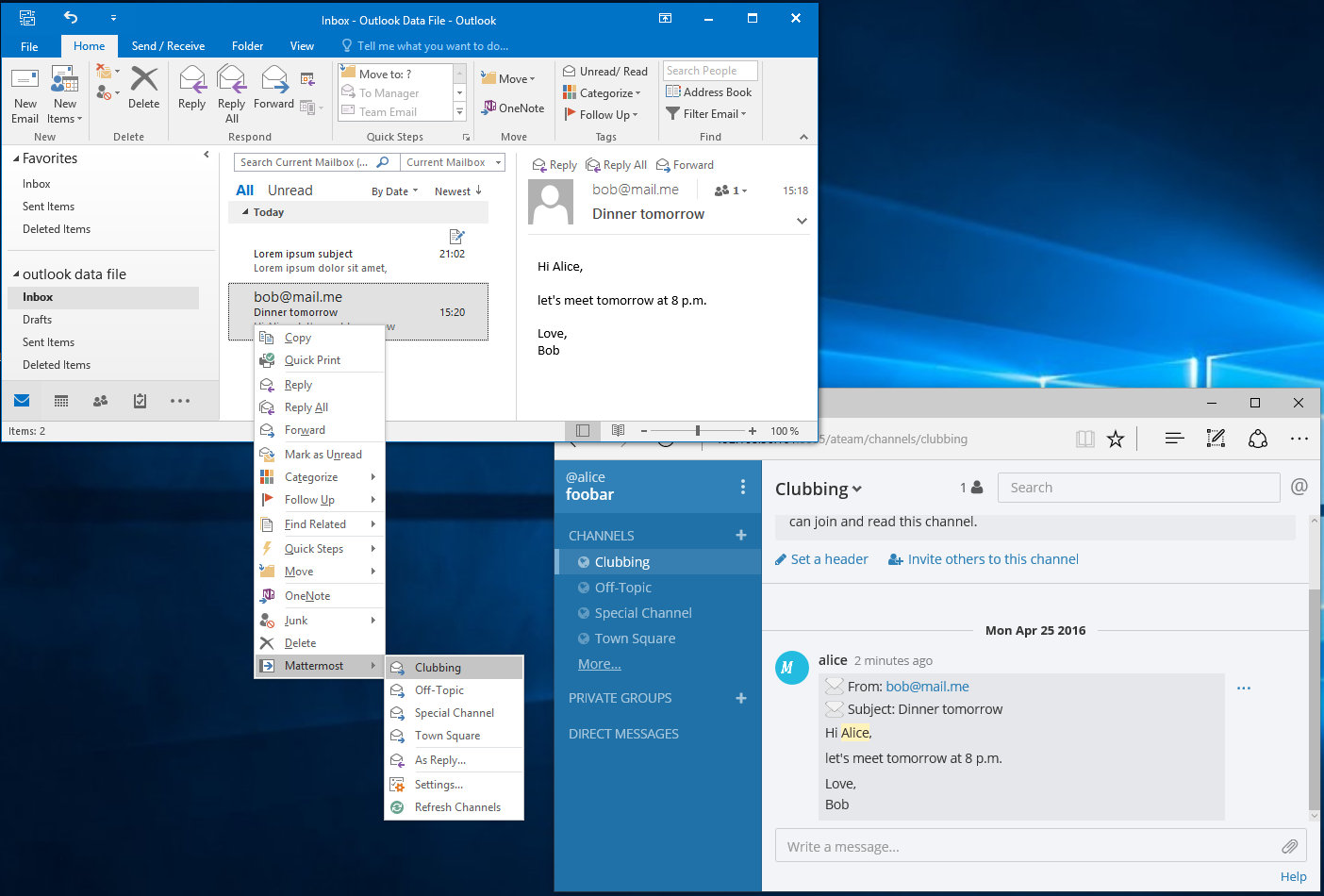Screen dimensions: 1324x896
Task: Click zoom in plus button
Action: pos(752,431)
